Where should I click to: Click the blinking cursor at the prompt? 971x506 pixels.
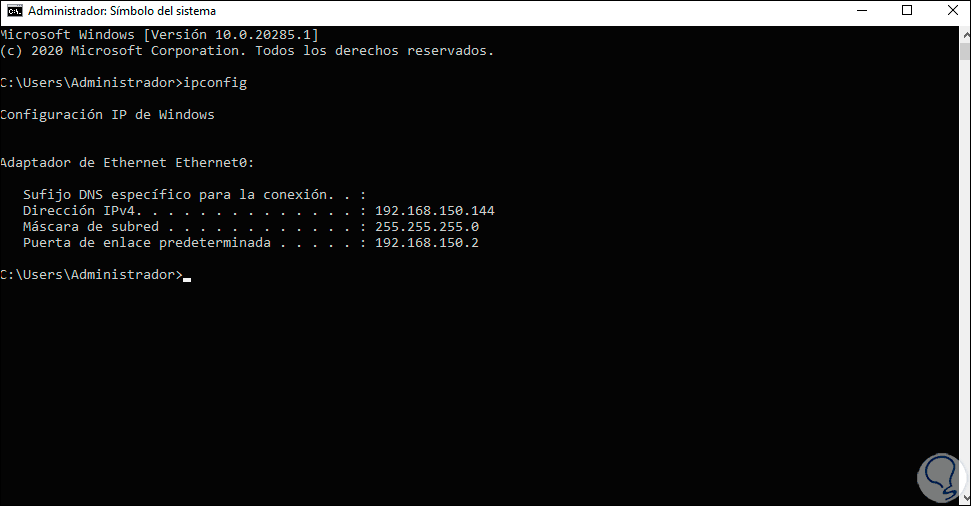coord(187,279)
